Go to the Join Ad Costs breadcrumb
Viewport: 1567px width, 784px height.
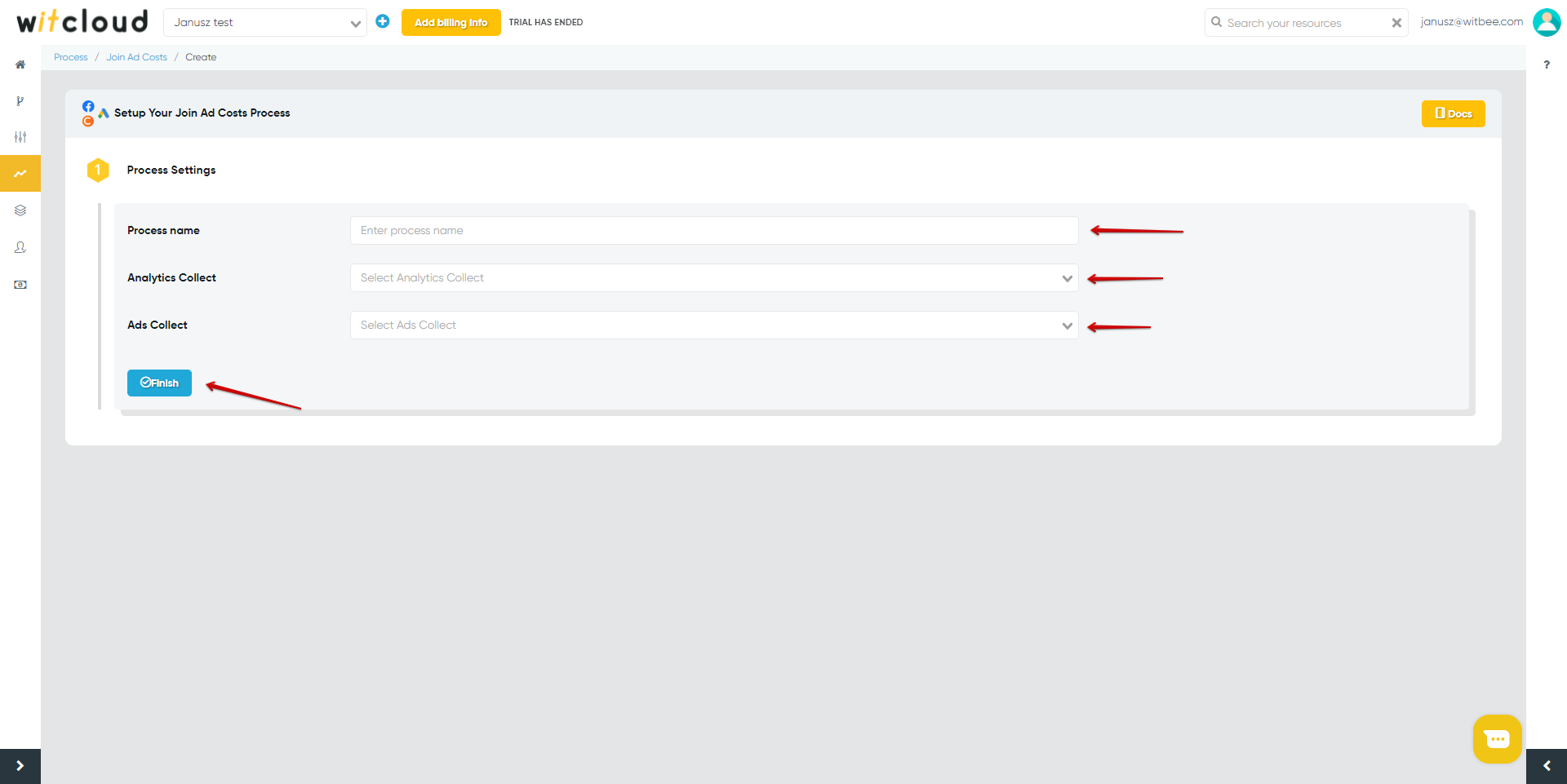click(x=136, y=57)
